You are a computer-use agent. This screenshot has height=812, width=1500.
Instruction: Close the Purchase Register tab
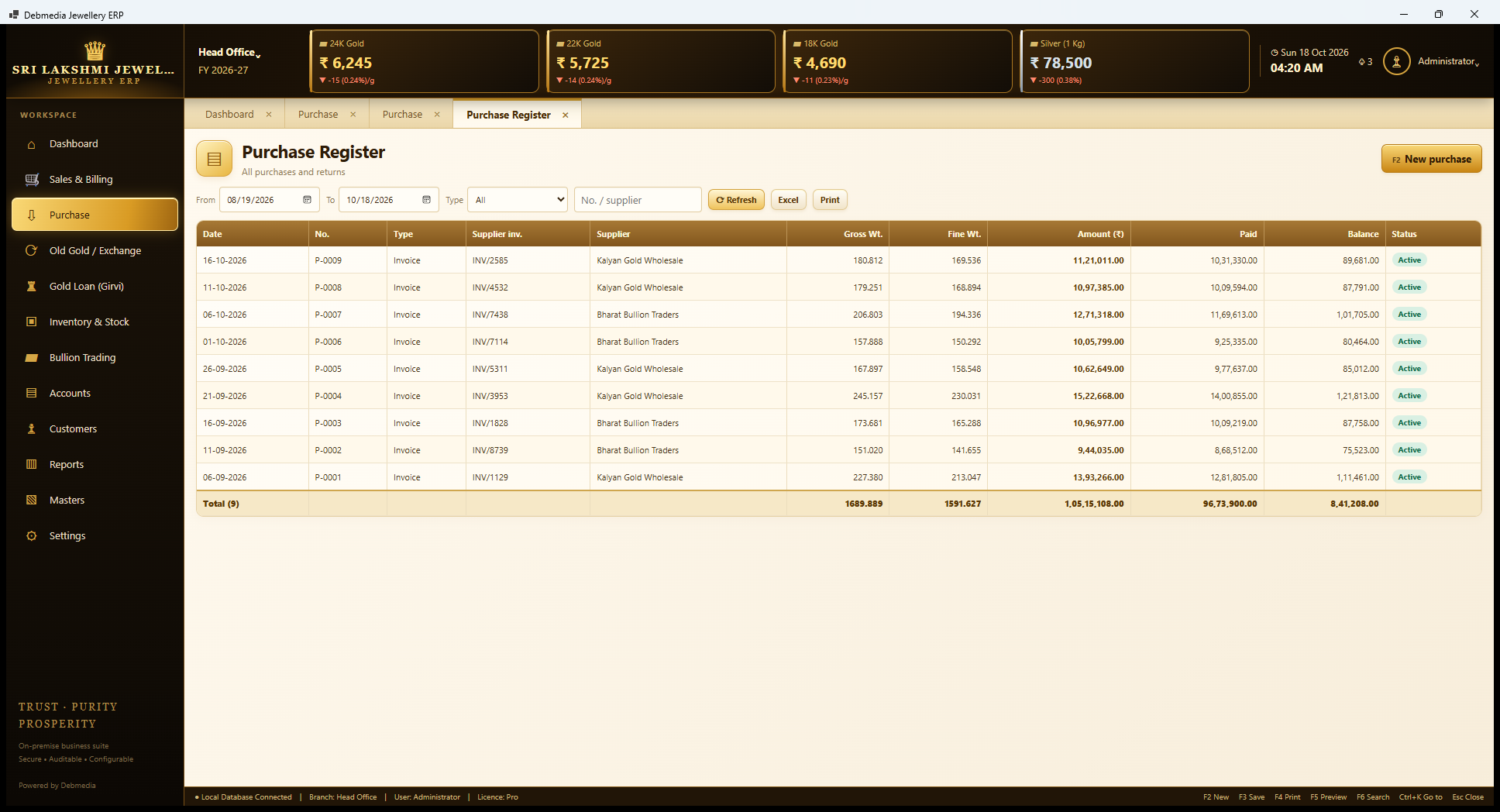pos(566,115)
